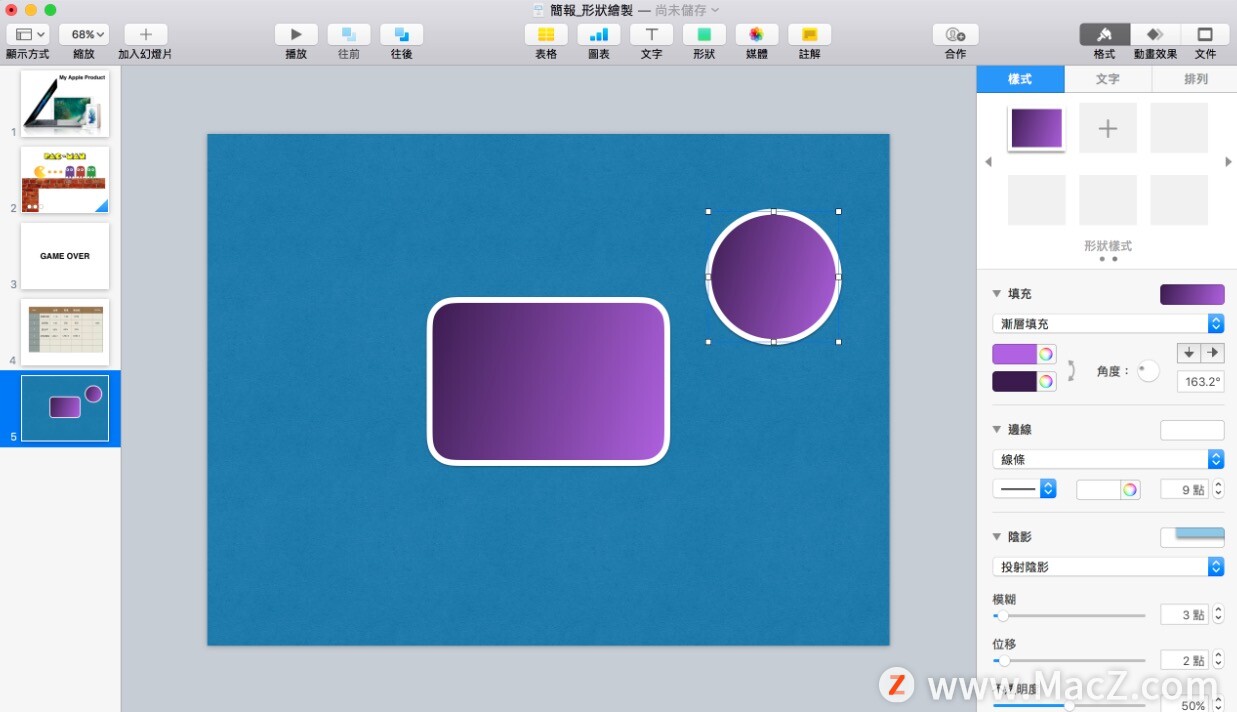1237x712 pixels.
Task: Go to previous shape styles page arrow
Action: coord(988,162)
